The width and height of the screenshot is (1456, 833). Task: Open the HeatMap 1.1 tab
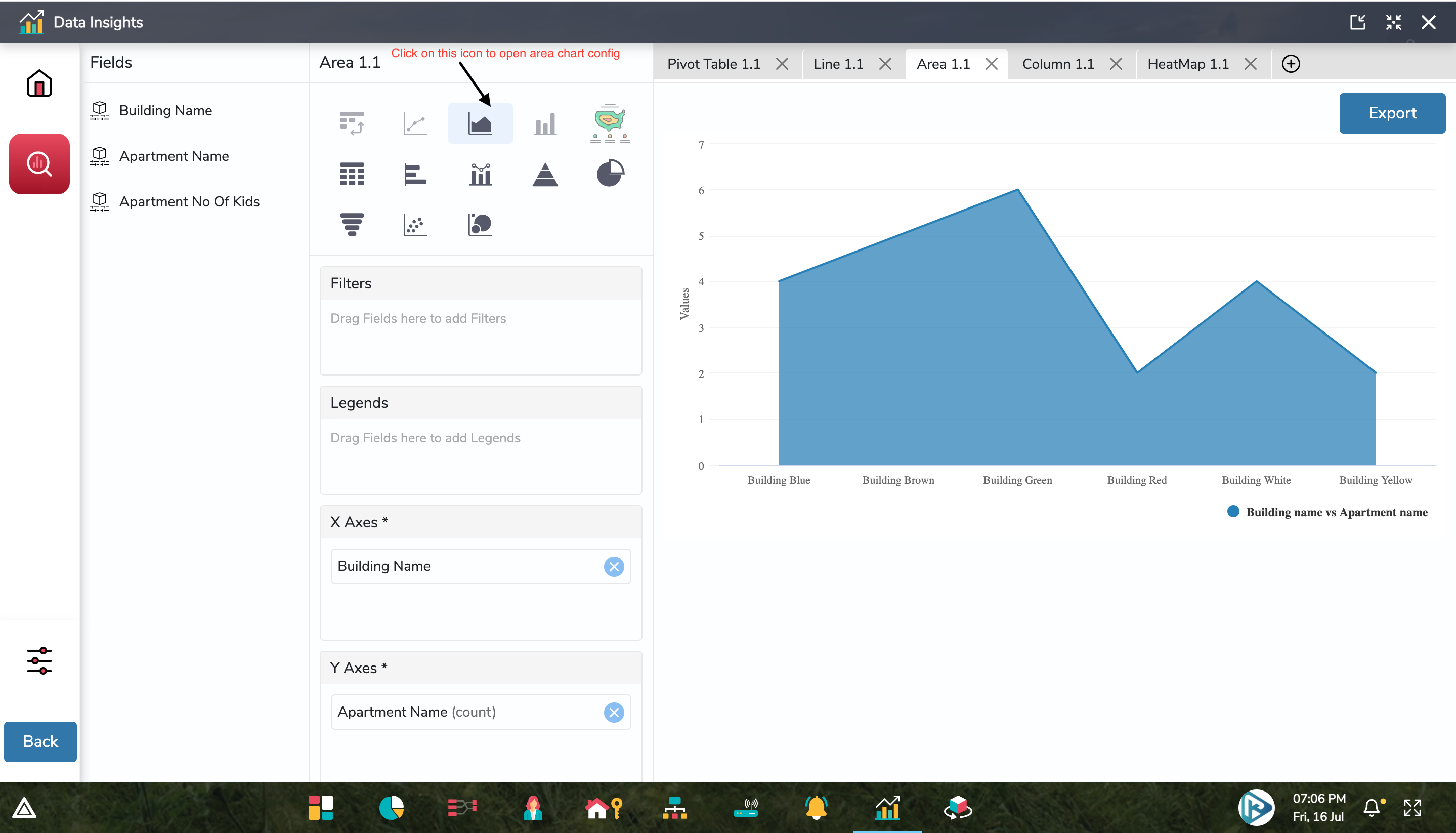(x=1187, y=64)
